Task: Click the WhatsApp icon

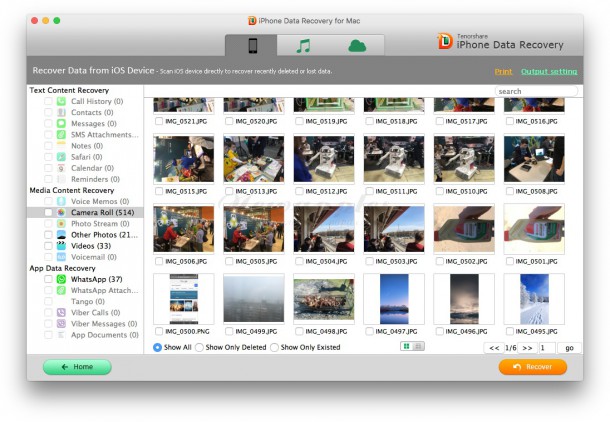Action: click(61, 279)
